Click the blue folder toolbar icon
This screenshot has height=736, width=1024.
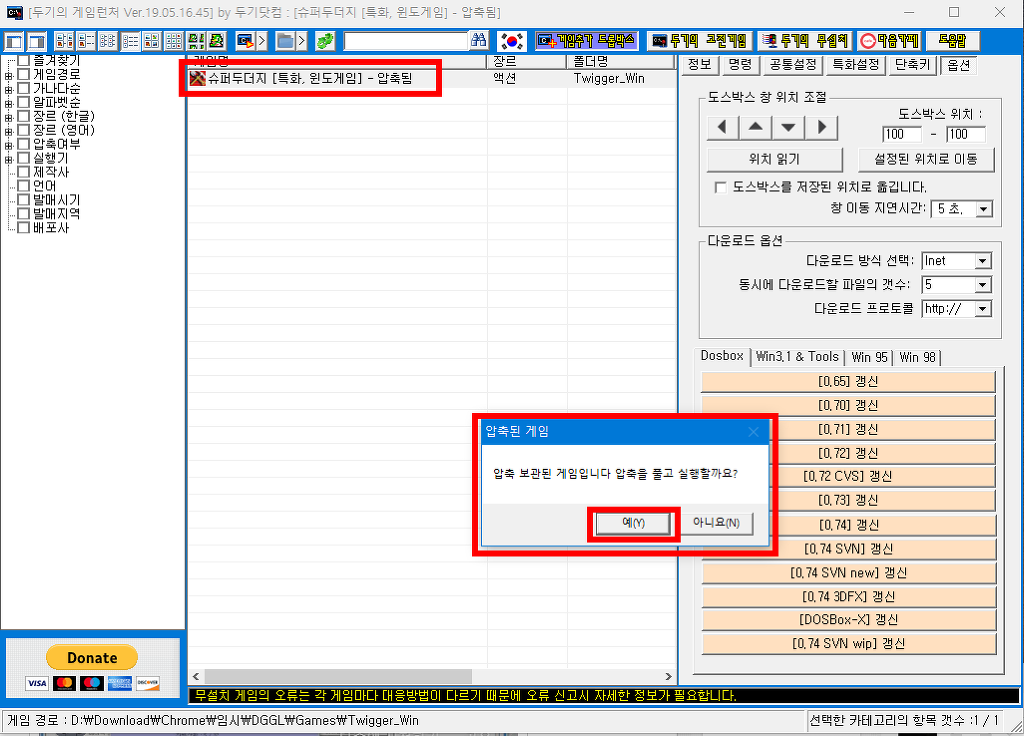pyautogui.click(x=285, y=41)
